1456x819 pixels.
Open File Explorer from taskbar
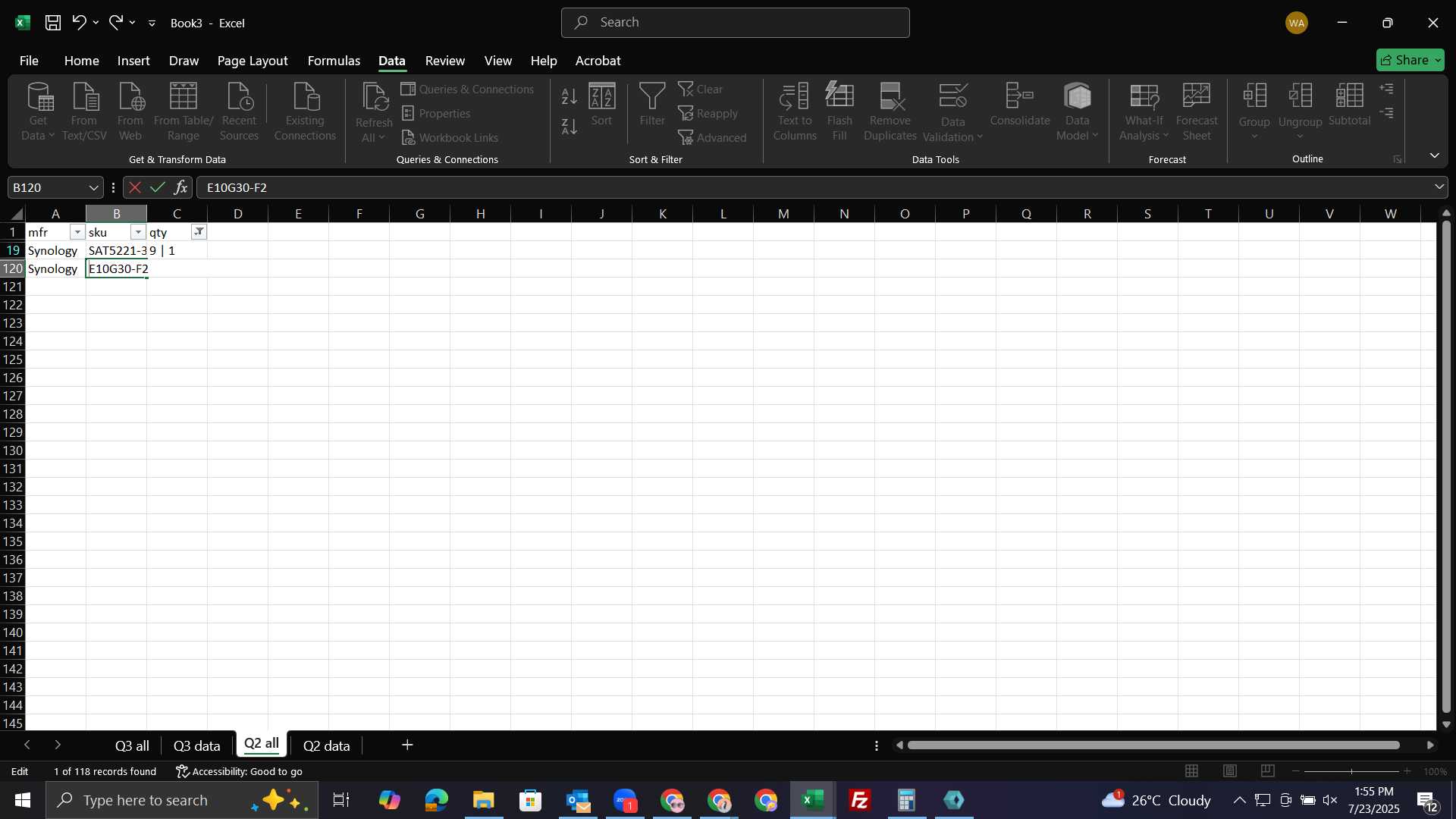[484, 800]
